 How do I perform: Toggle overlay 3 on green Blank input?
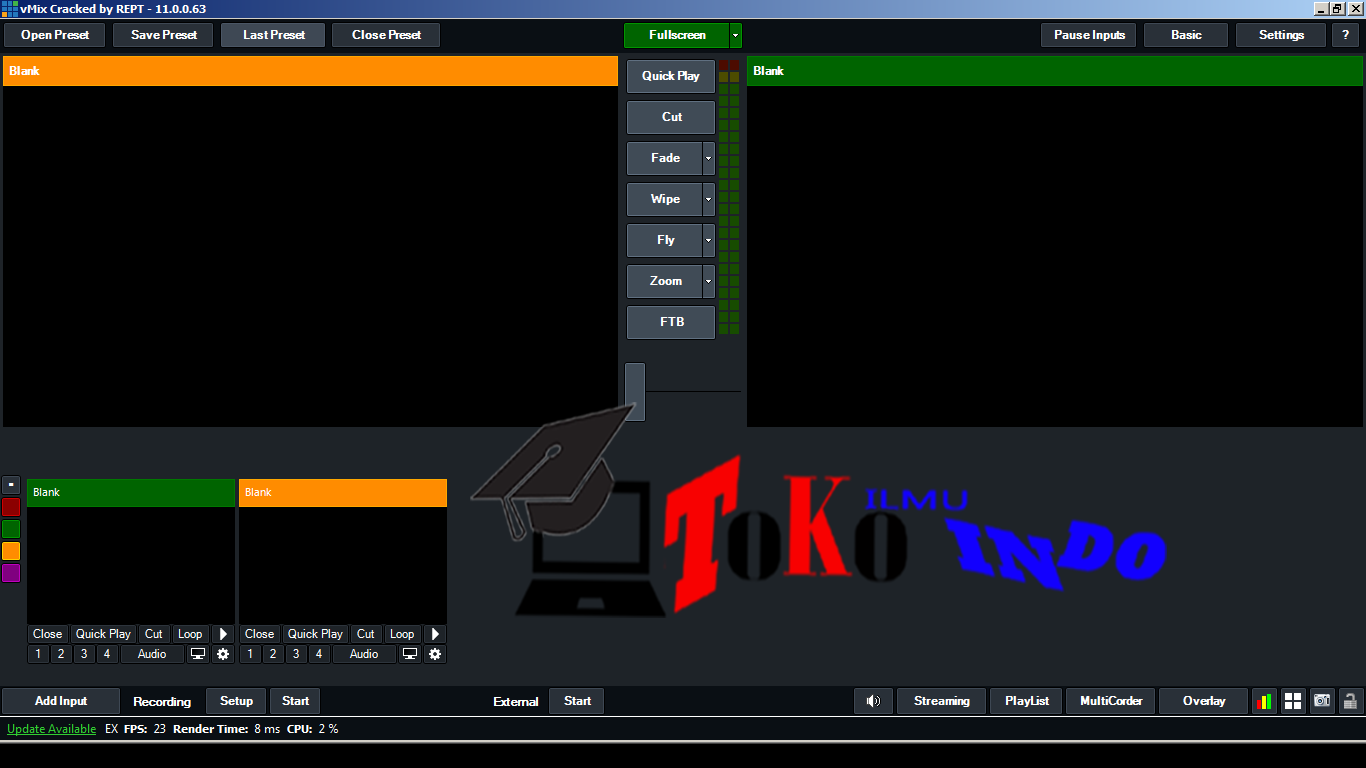pyautogui.click(x=84, y=654)
